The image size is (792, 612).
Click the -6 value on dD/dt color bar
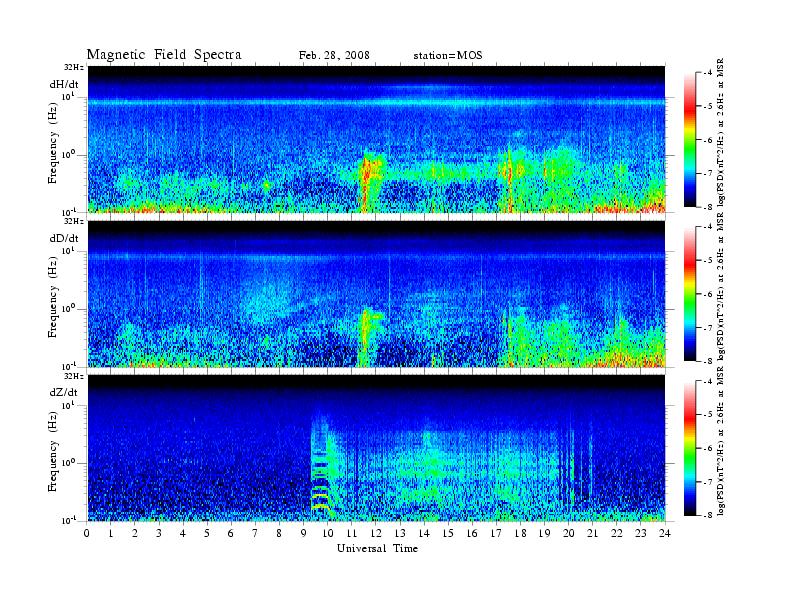tap(708, 294)
